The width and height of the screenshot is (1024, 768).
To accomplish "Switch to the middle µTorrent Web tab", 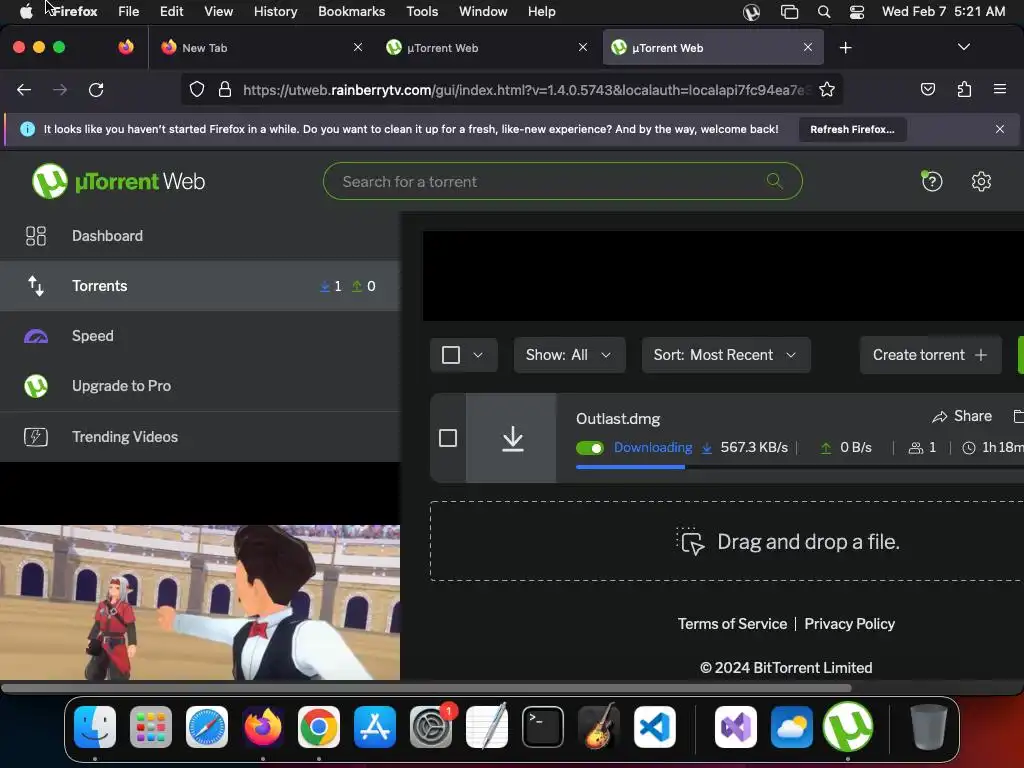I will pyautogui.click(x=487, y=48).
